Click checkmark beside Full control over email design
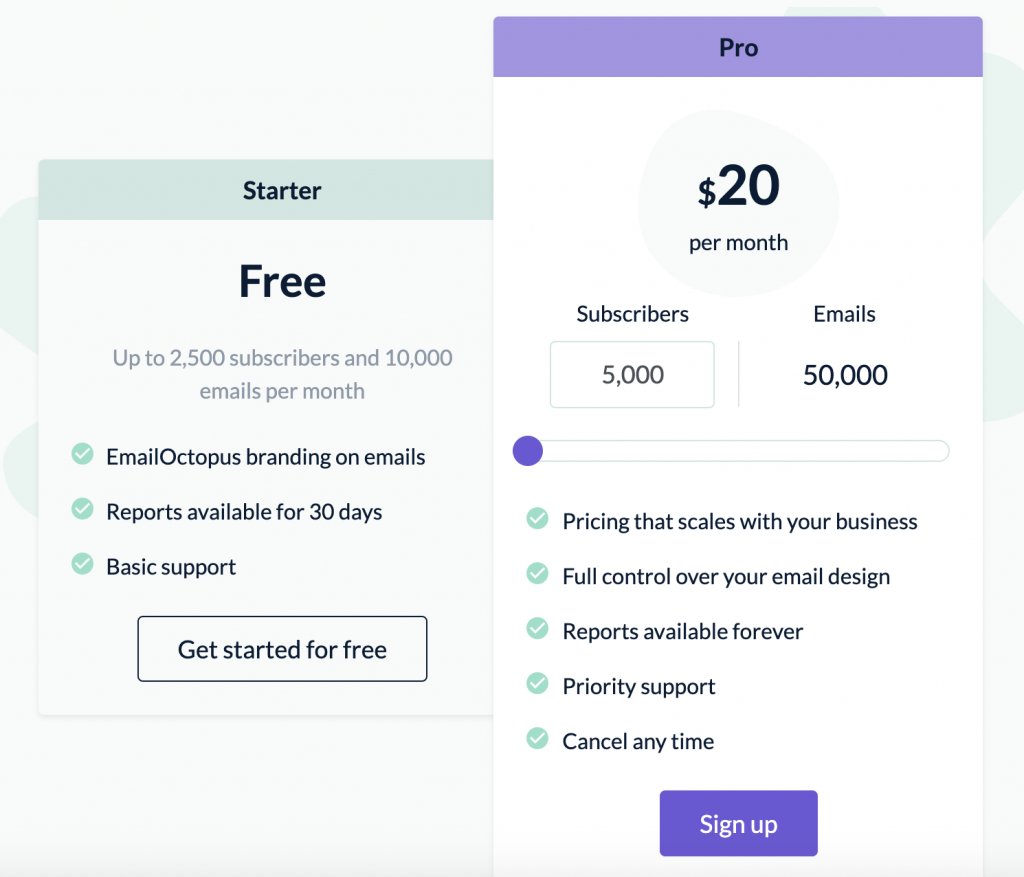 [x=538, y=575]
